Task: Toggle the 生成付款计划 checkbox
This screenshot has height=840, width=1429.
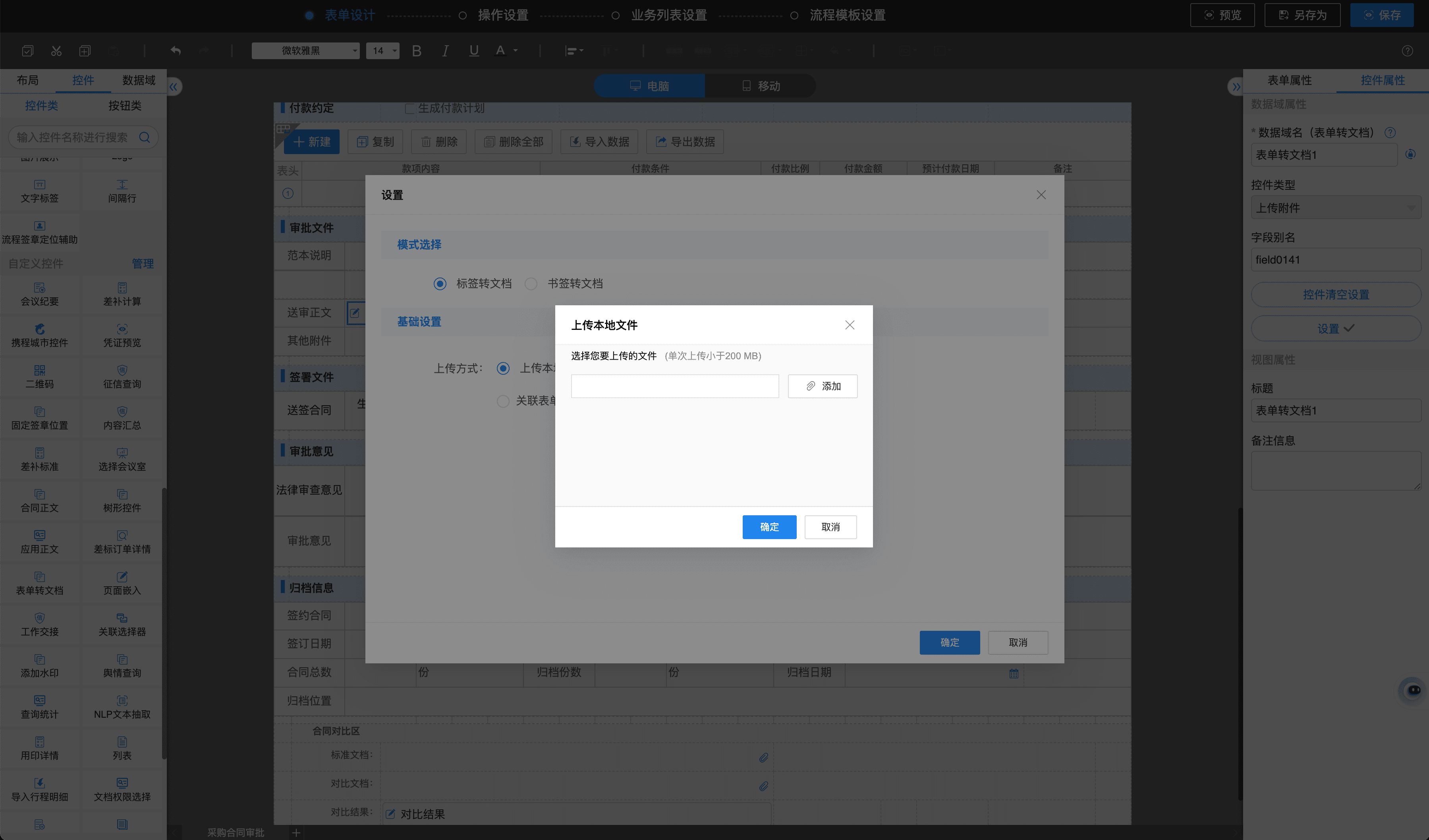Action: (410, 108)
